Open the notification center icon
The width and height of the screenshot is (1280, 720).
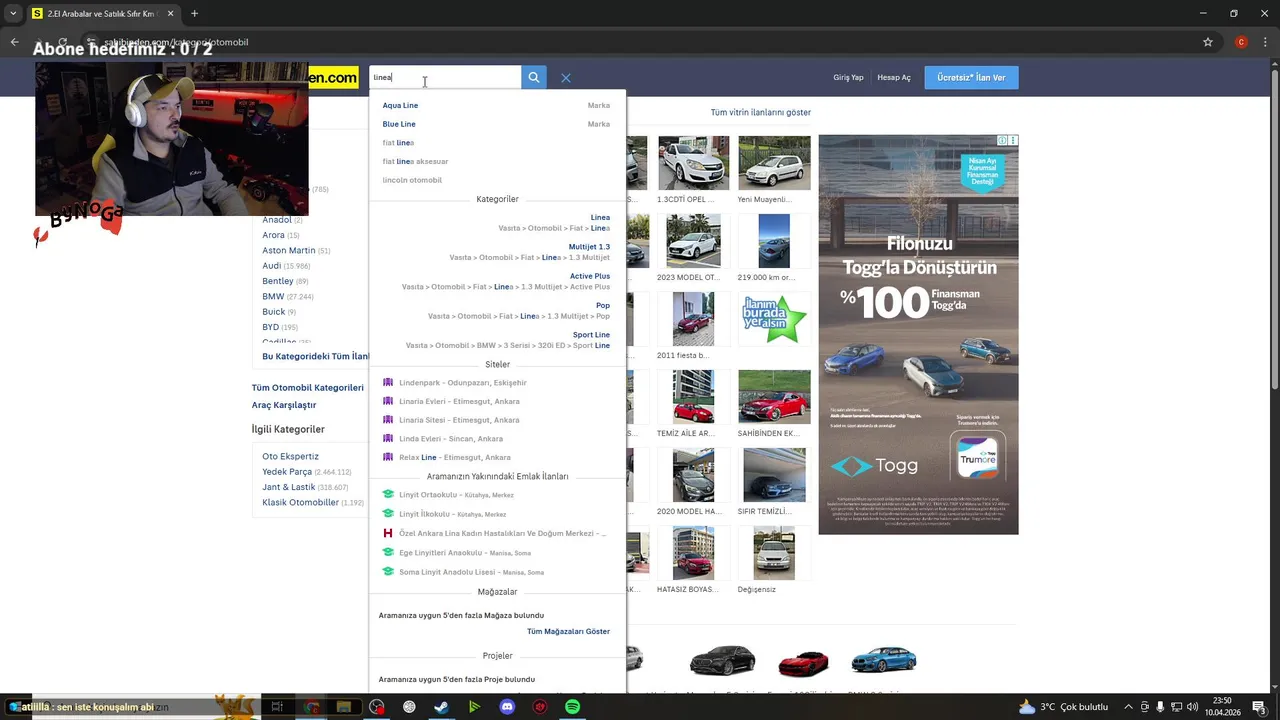point(1259,707)
